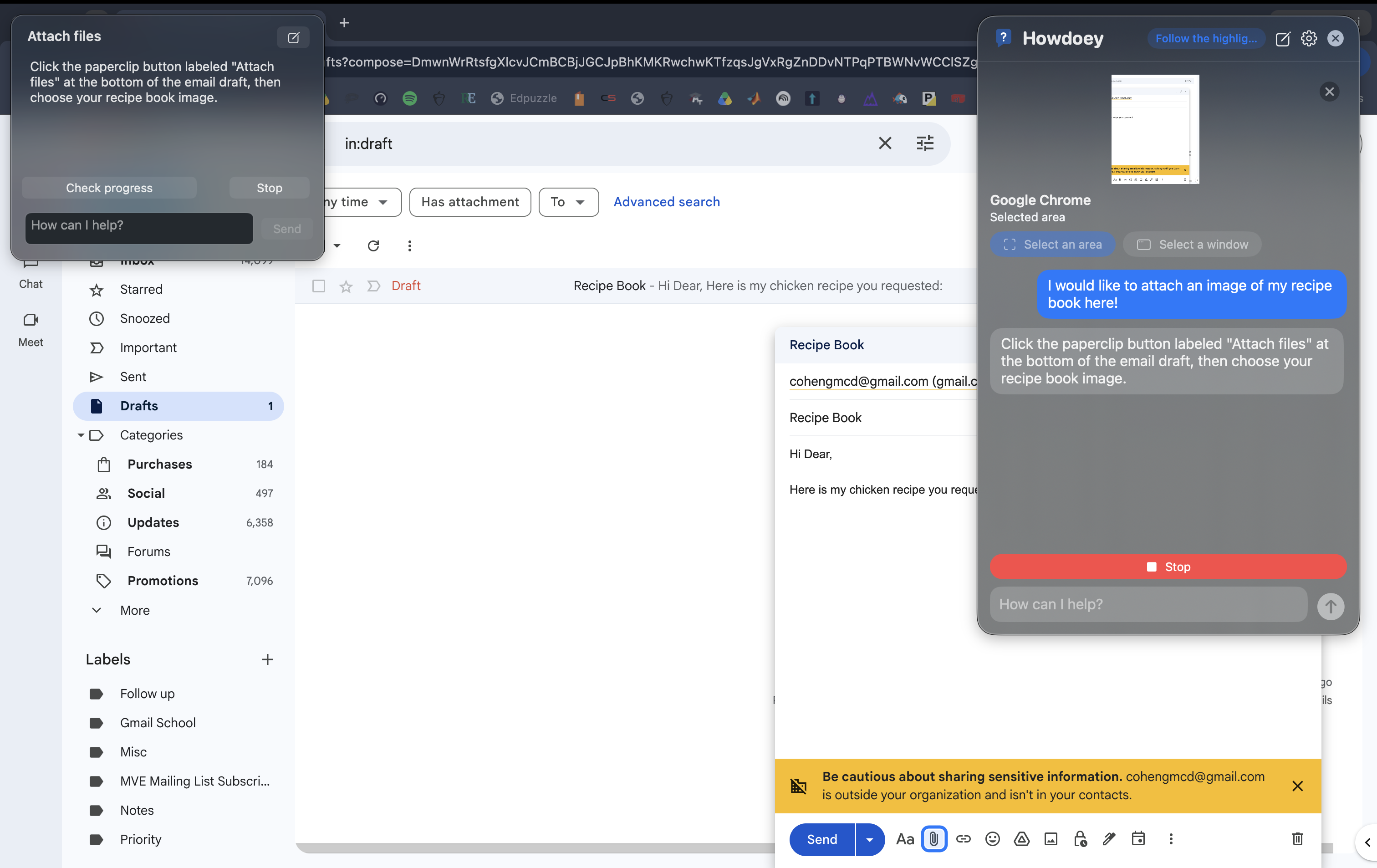This screenshot has width=1377, height=868.
Task: Show search options filter icon
Action: pyautogui.click(x=925, y=143)
